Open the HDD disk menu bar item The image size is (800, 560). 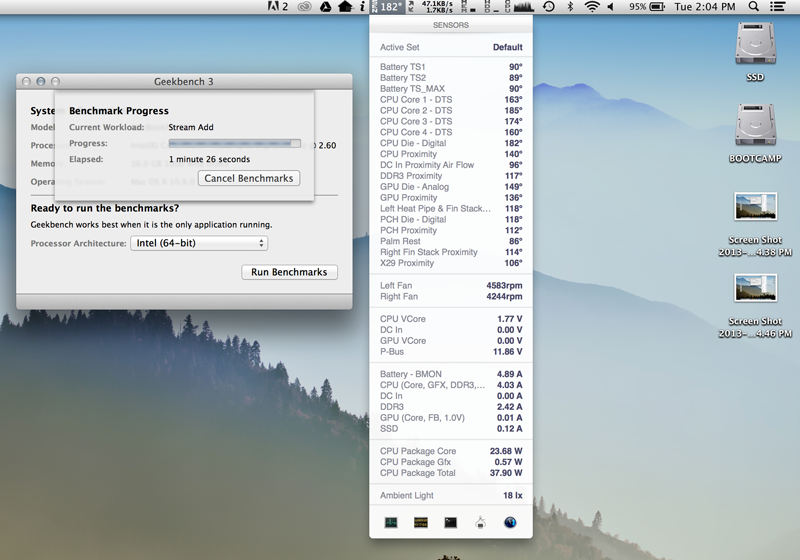491,7
